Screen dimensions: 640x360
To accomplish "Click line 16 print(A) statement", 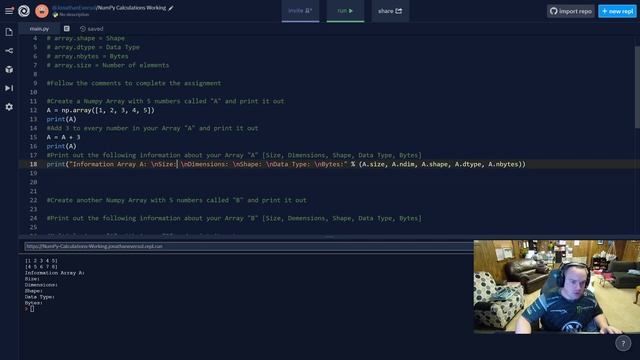I will click(61, 146).
